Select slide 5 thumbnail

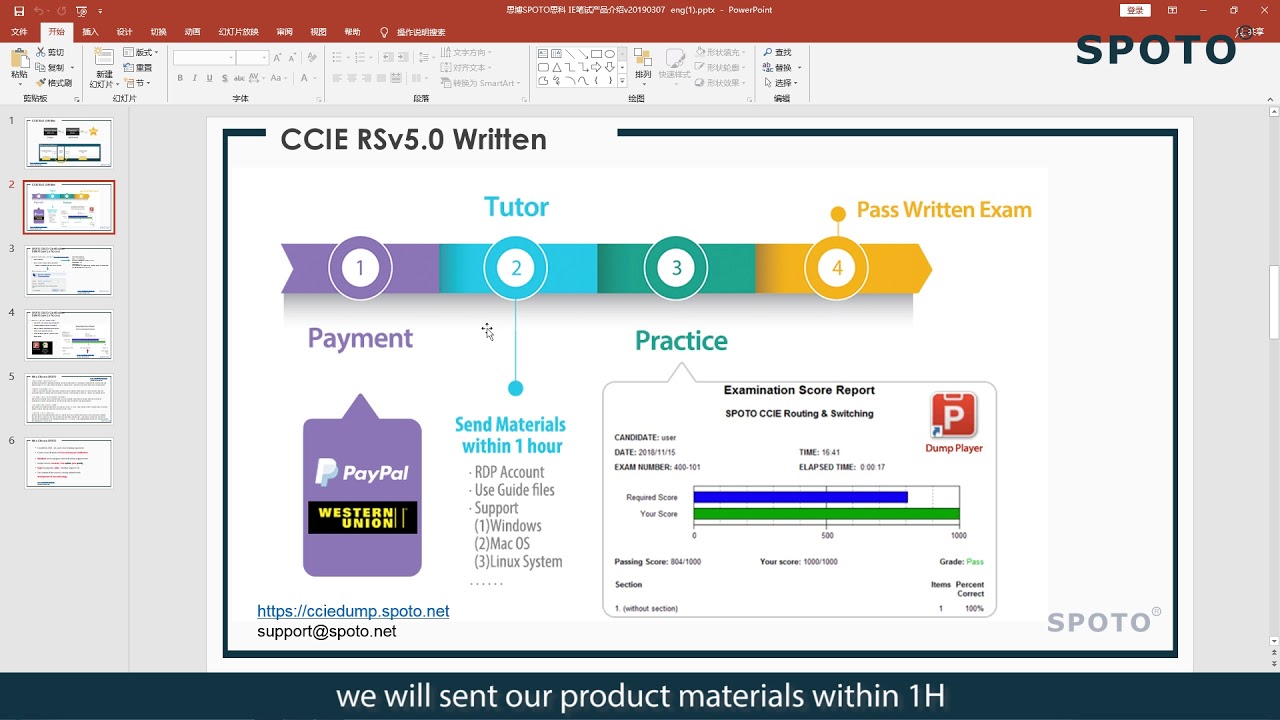click(x=69, y=399)
